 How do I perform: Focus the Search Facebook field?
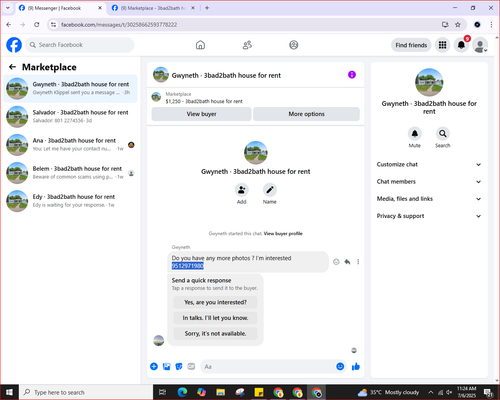(80, 45)
